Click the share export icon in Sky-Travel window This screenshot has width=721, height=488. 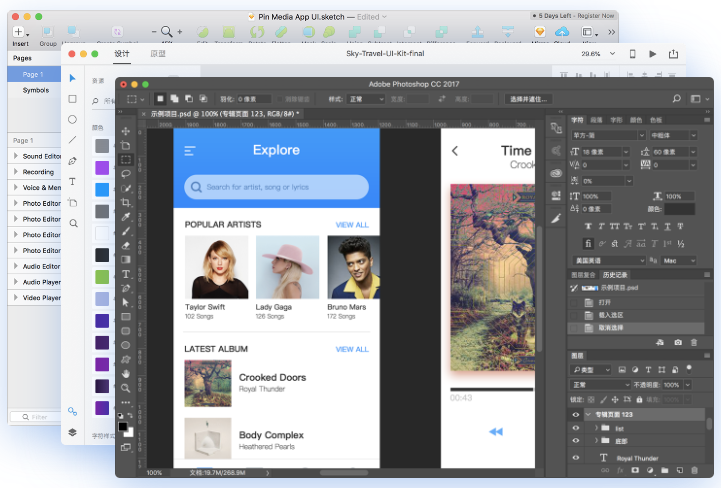(x=673, y=54)
